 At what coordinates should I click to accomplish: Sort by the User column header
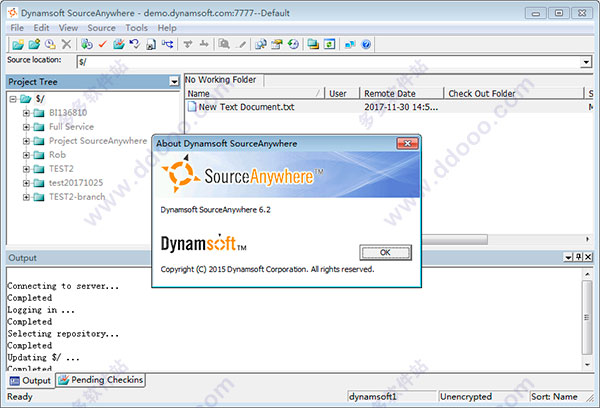(342, 93)
